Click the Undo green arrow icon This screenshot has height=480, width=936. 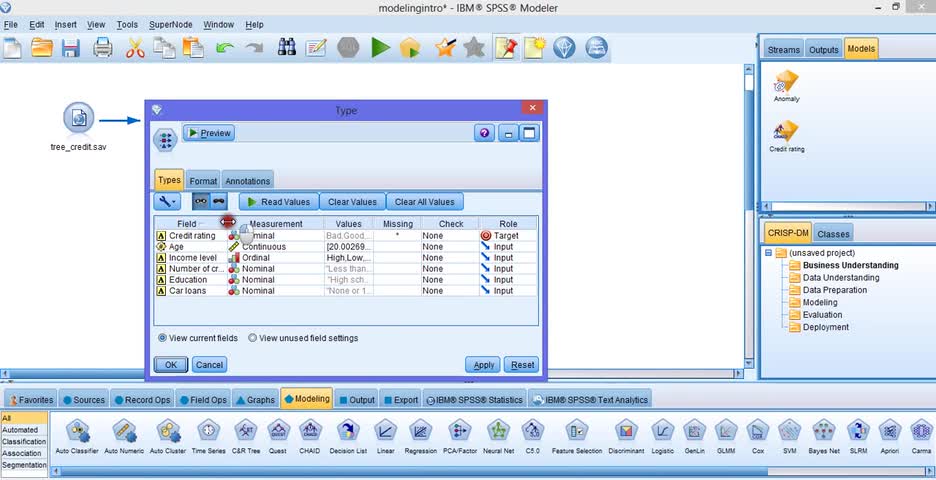coord(225,48)
